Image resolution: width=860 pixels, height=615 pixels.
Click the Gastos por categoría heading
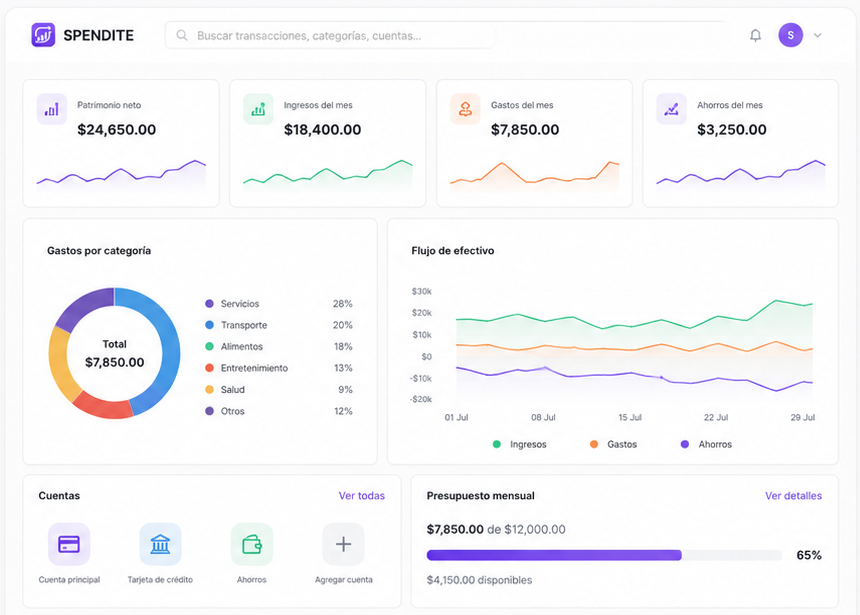click(x=99, y=251)
